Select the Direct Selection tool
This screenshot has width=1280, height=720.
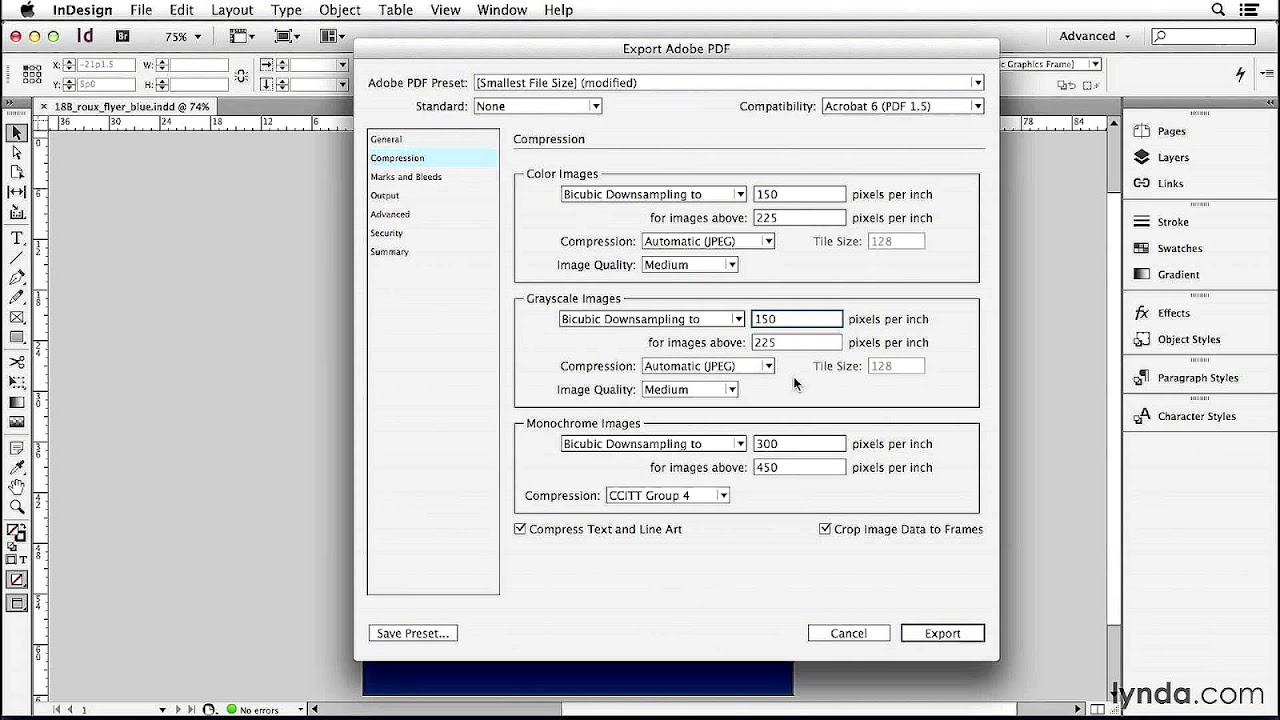click(17, 153)
